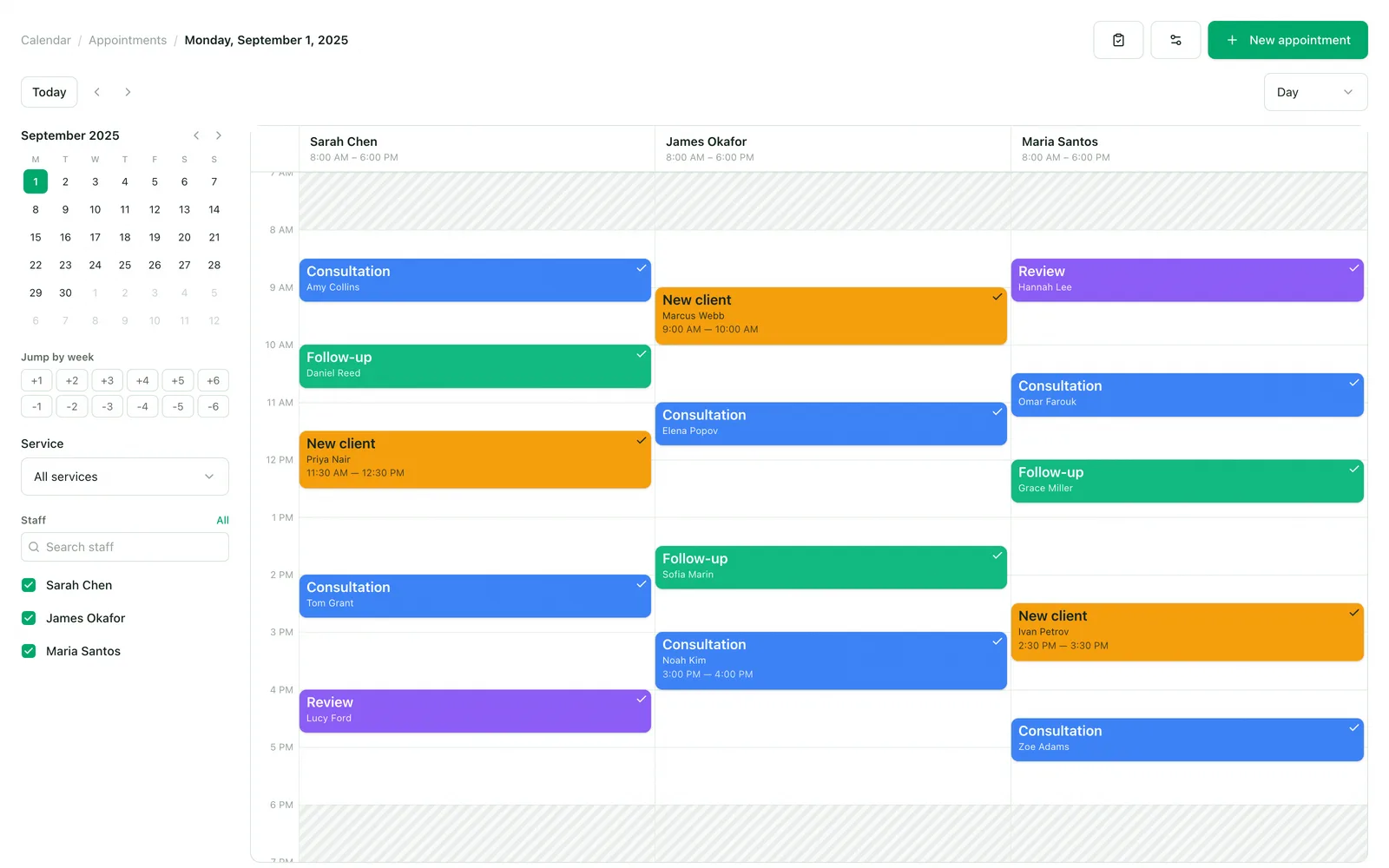Click checkmark on Zoe Adams consultation

[x=1354, y=727]
